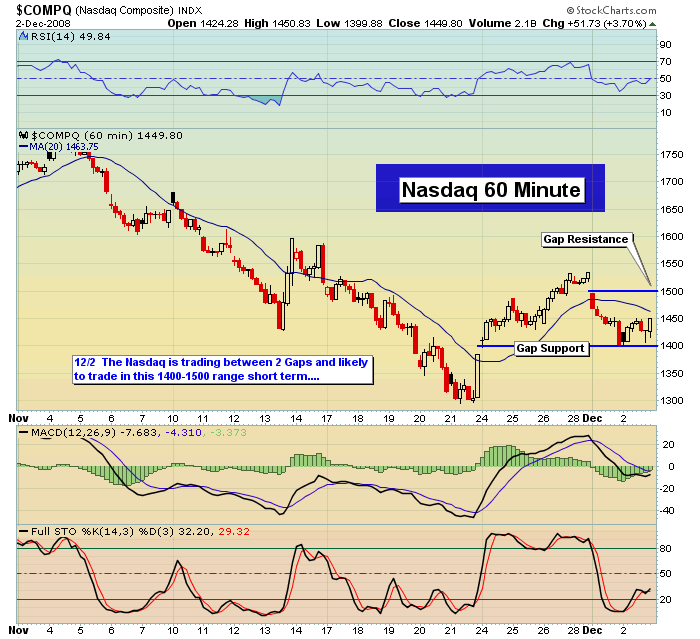Click the (Nasdaq Composite) INDX description
This screenshot has height=639, width=700.
[x=138, y=10]
